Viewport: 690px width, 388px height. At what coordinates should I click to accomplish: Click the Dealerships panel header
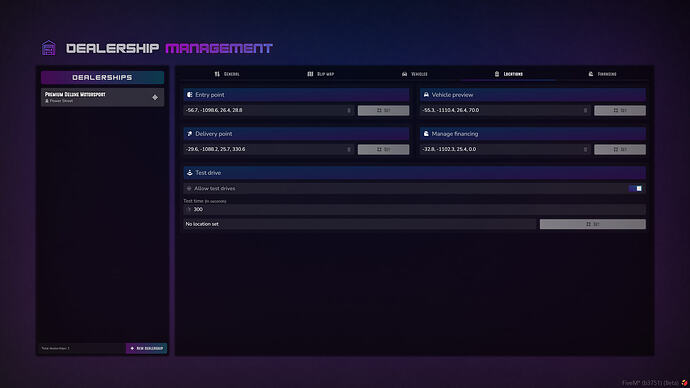103,77
